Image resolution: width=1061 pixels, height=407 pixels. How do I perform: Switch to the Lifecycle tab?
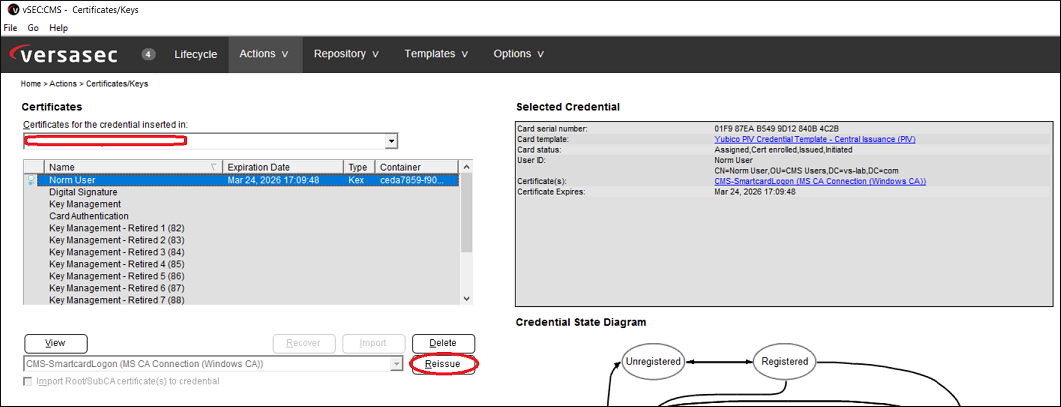click(x=196, y=54)
